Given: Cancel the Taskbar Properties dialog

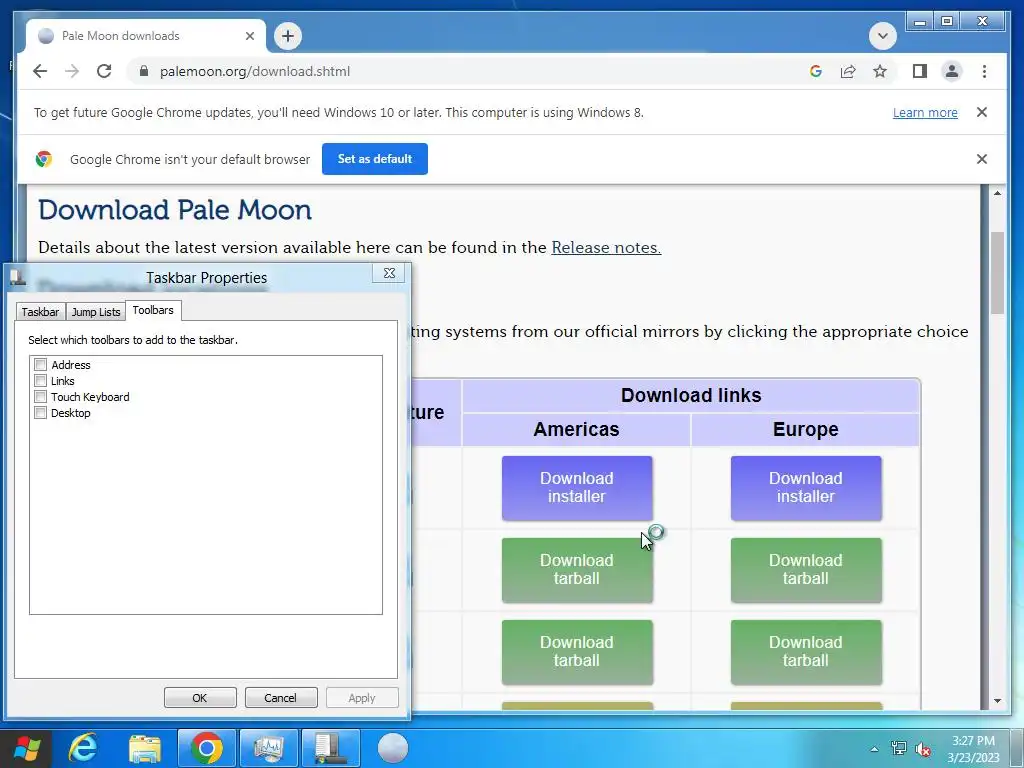Looking at the screenshot, I should pyautogui.click(x=281, y=697).
